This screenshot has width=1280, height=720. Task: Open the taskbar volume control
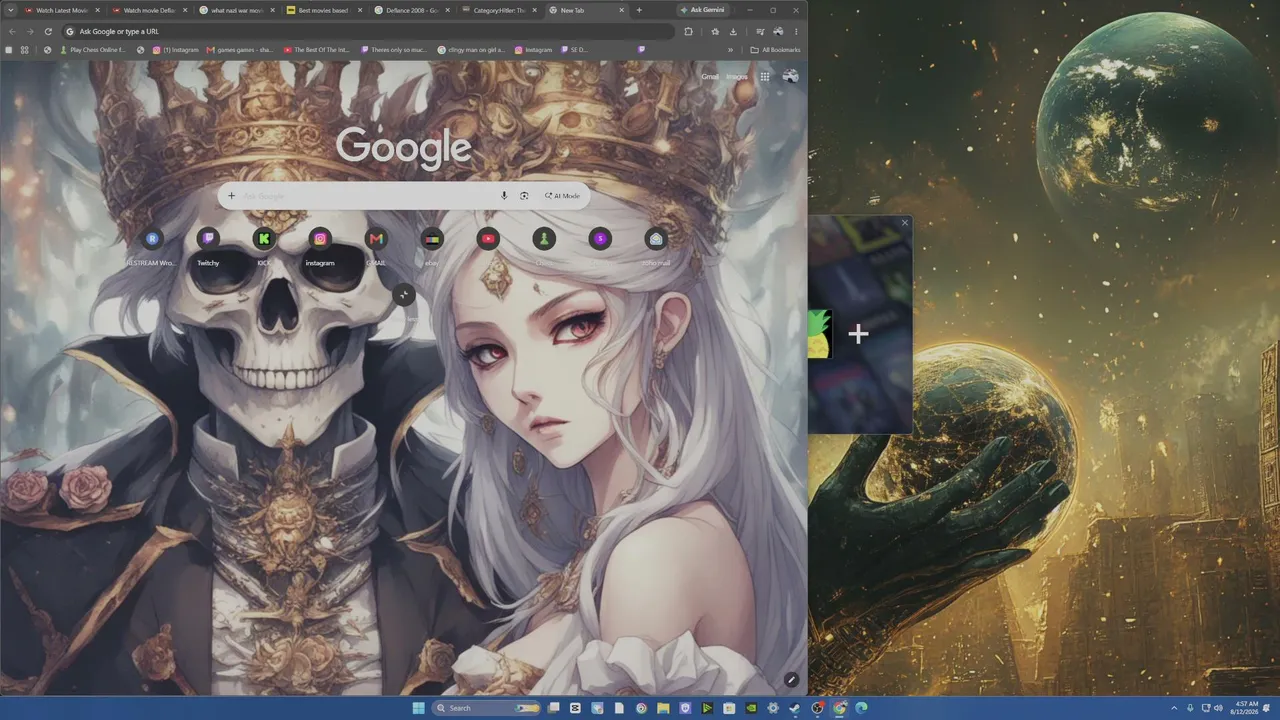[x=1218, y=708]
